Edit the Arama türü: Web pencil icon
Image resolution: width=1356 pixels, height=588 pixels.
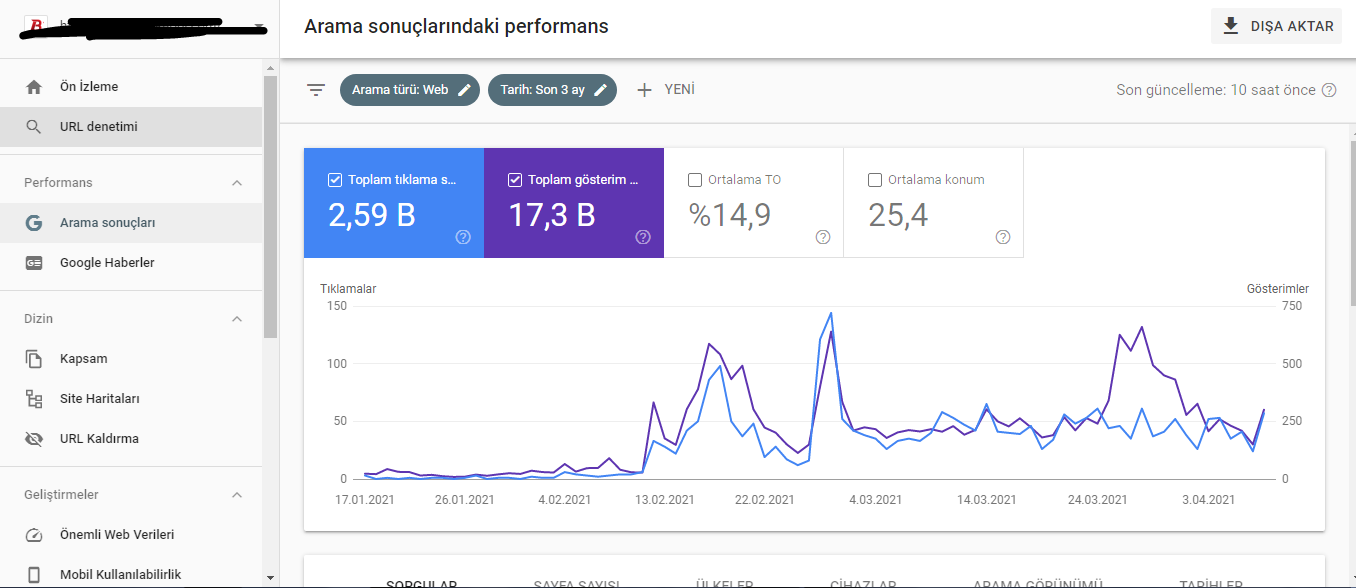[x=464, y=90]
